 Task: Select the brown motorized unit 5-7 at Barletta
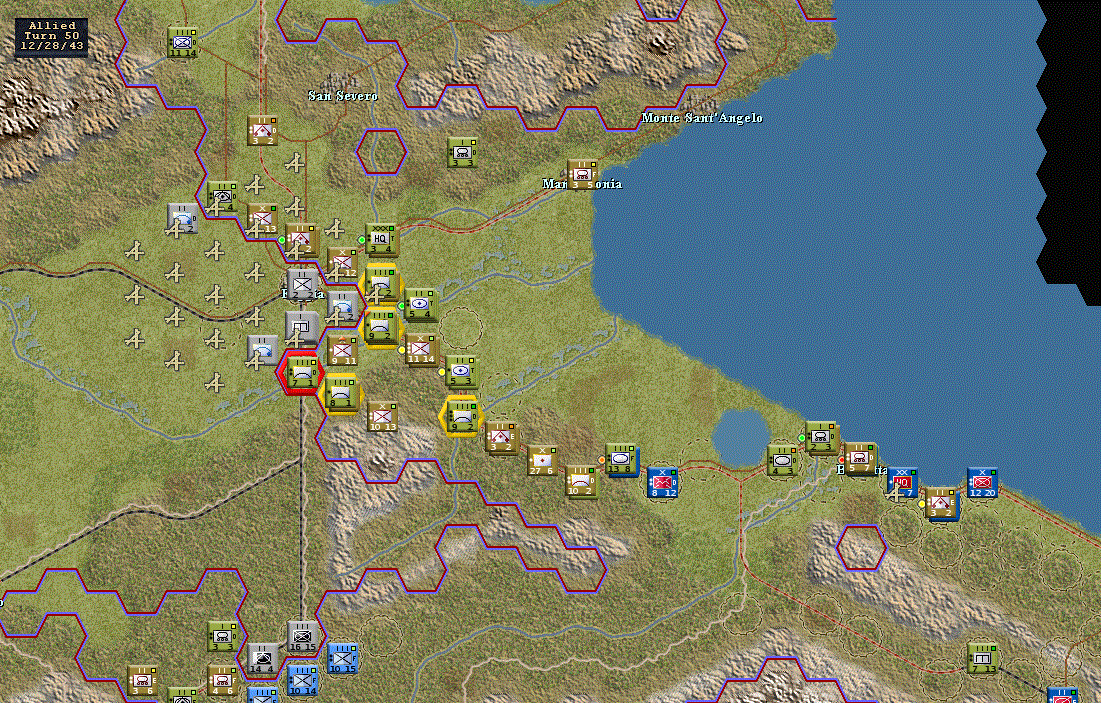[860, 457]
